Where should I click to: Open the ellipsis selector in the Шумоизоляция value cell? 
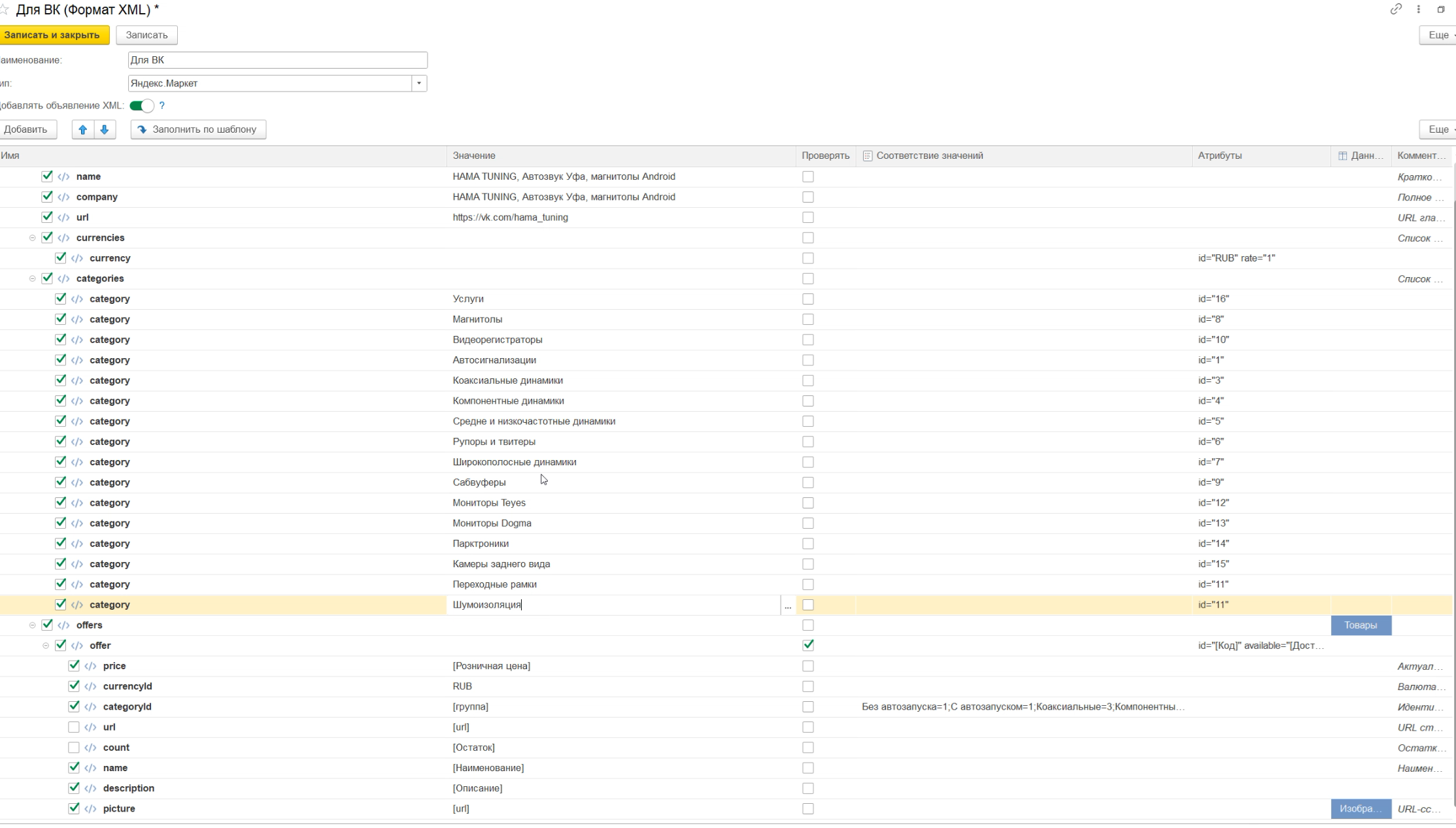[x=788, y=605]
